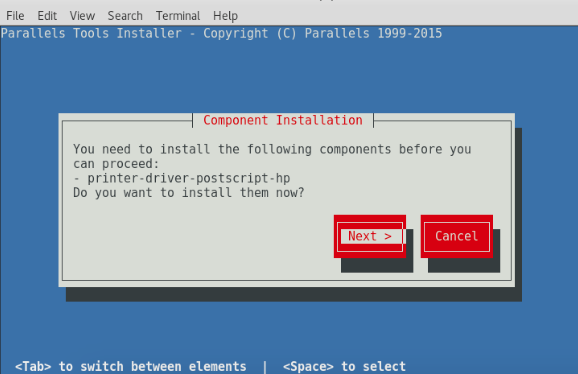
Task: Click the Parallels Tools Installer copyright header
Action: pyautogui.click(x=221, y=34)
